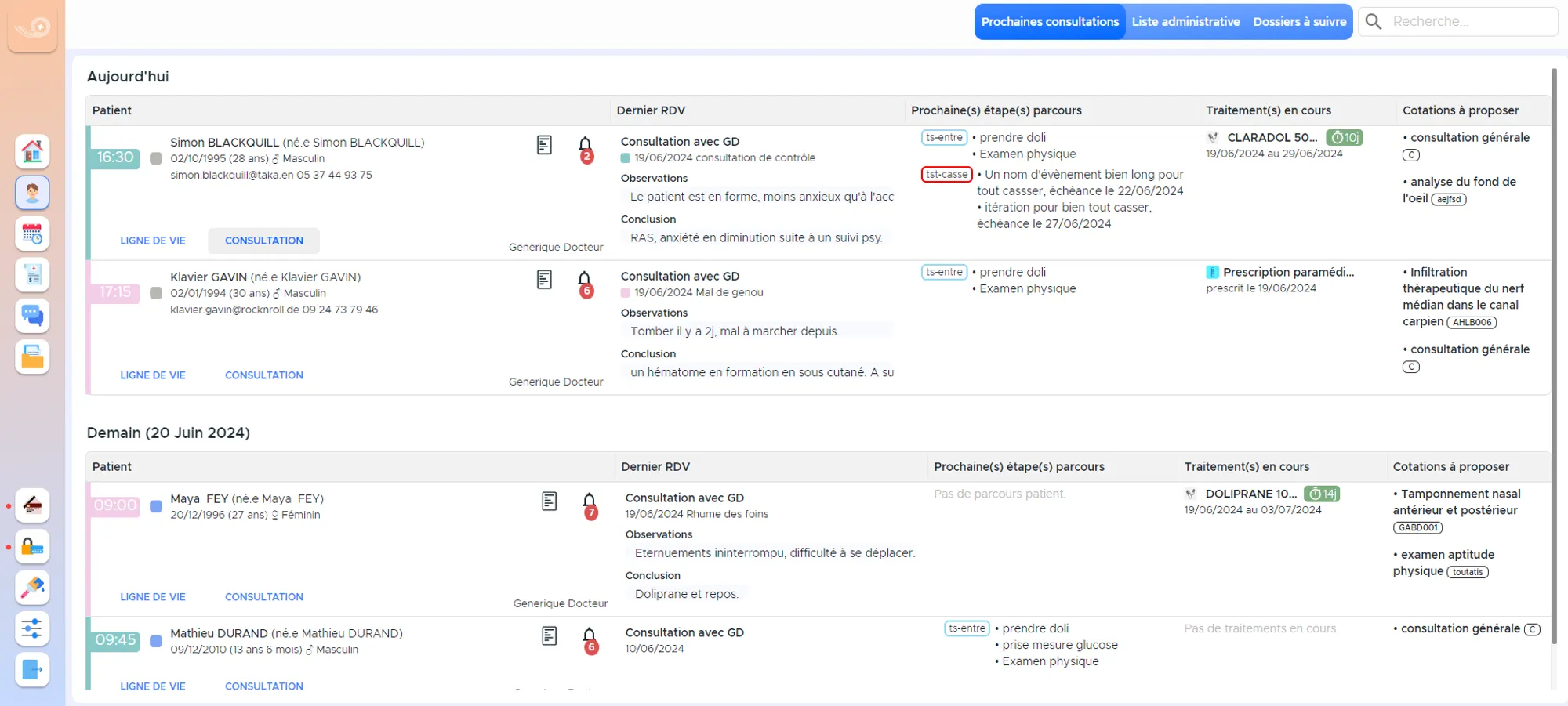Click 'Pas de parcours patient.' text
The image size is (1568, 706).
click(x=1000, y=494)
